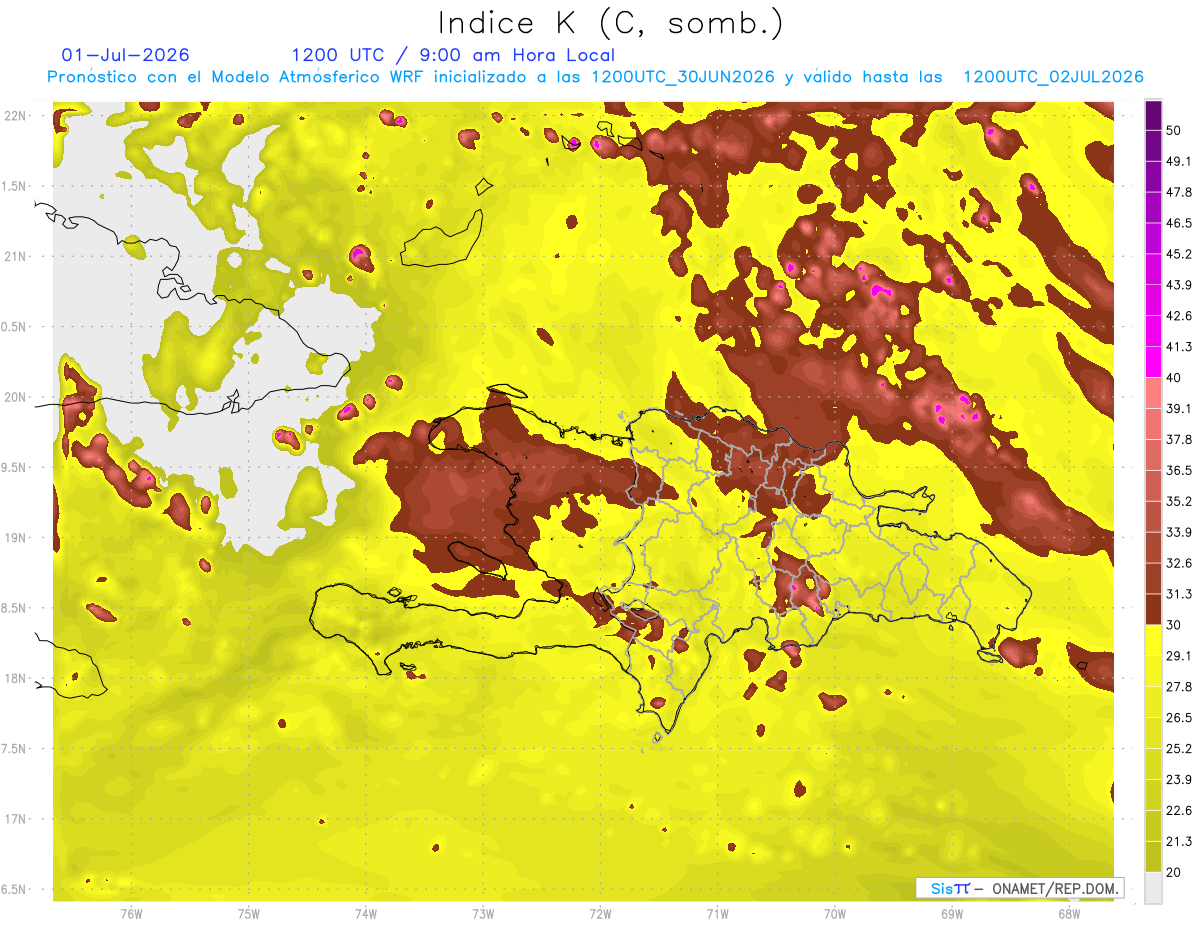Screen dimensions: 1200x927
Task: Click the '68W' longitude axis label
Action: [1069, 914]
